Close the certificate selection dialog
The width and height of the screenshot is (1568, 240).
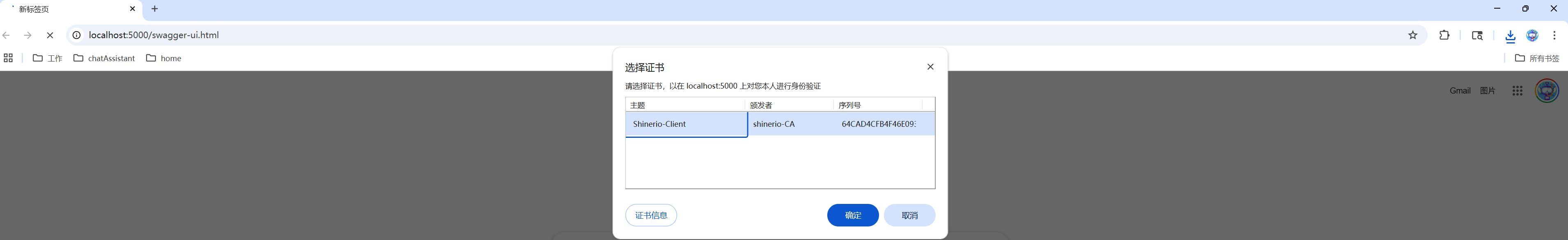coord(930,67)
